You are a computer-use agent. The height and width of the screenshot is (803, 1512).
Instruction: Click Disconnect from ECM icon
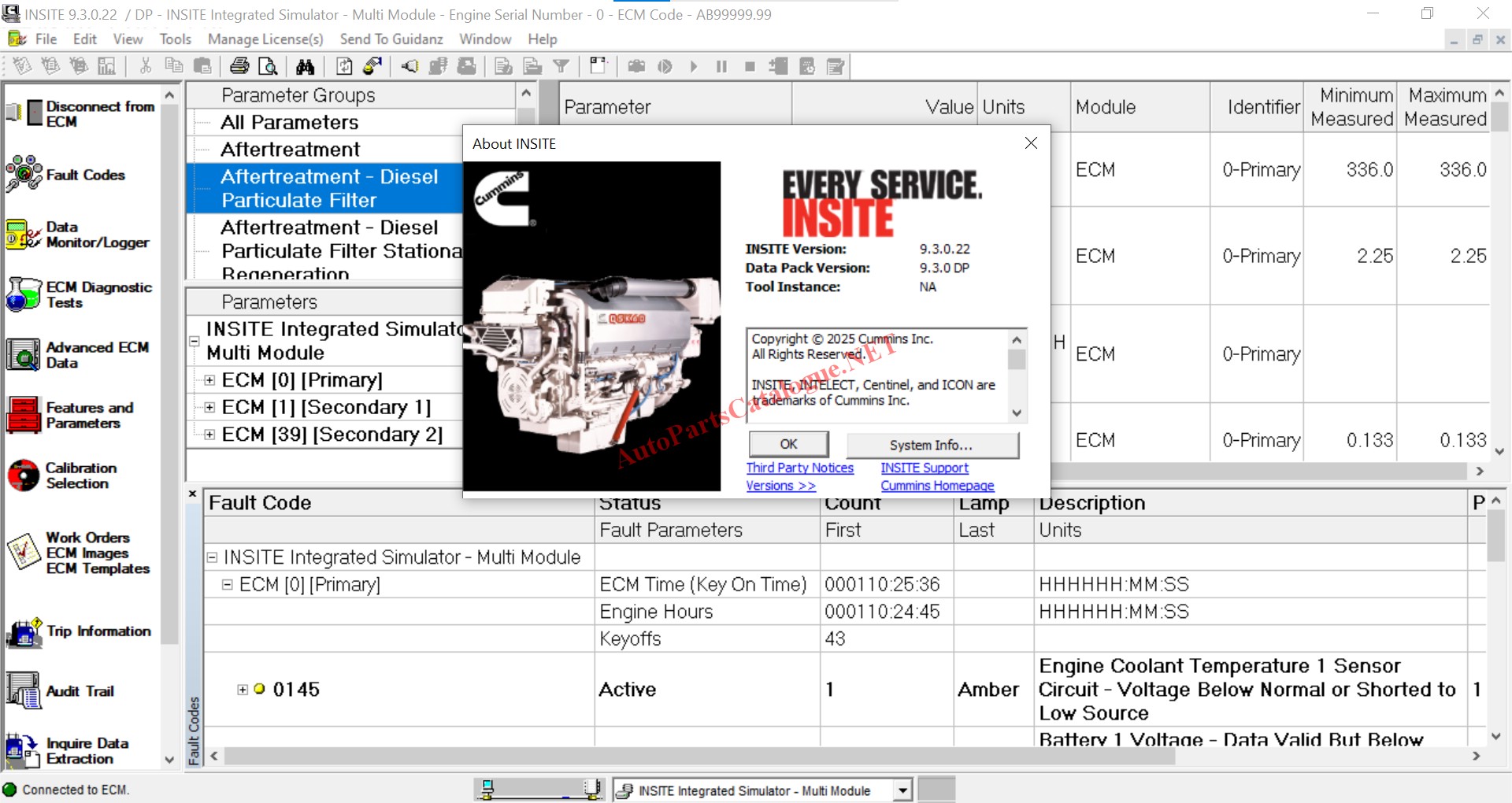click(x=24, y=113)
